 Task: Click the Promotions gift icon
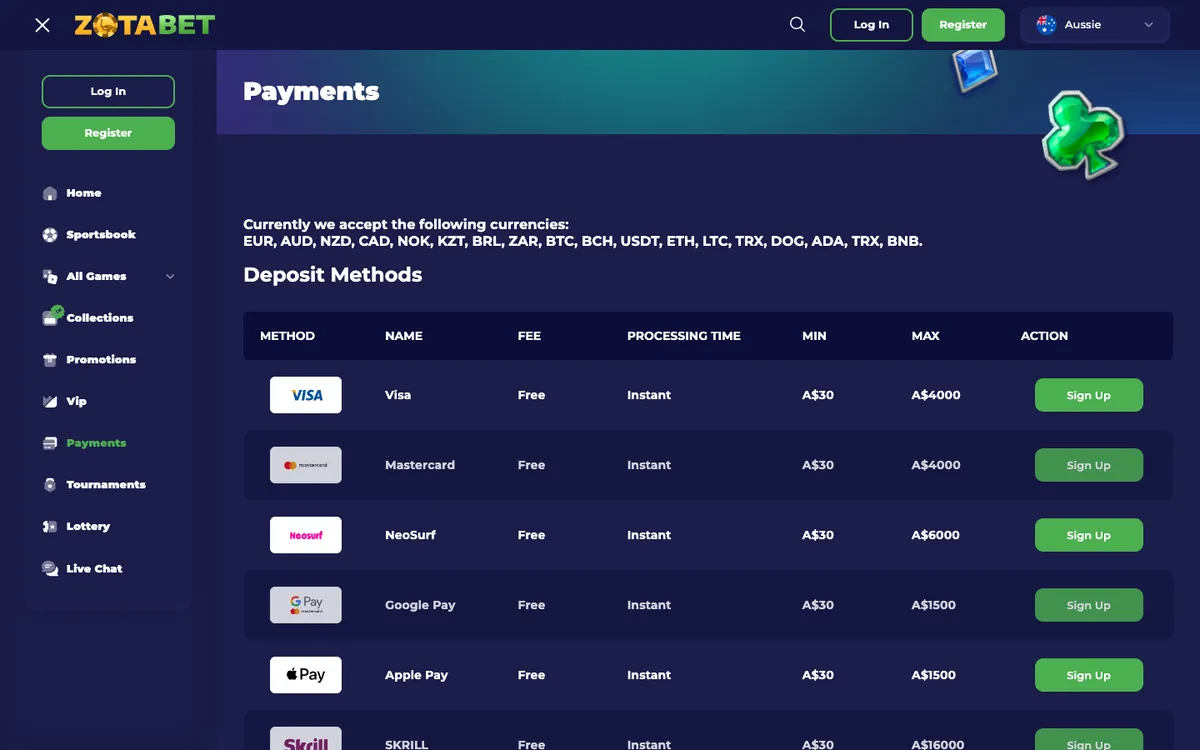click(50, 360)
